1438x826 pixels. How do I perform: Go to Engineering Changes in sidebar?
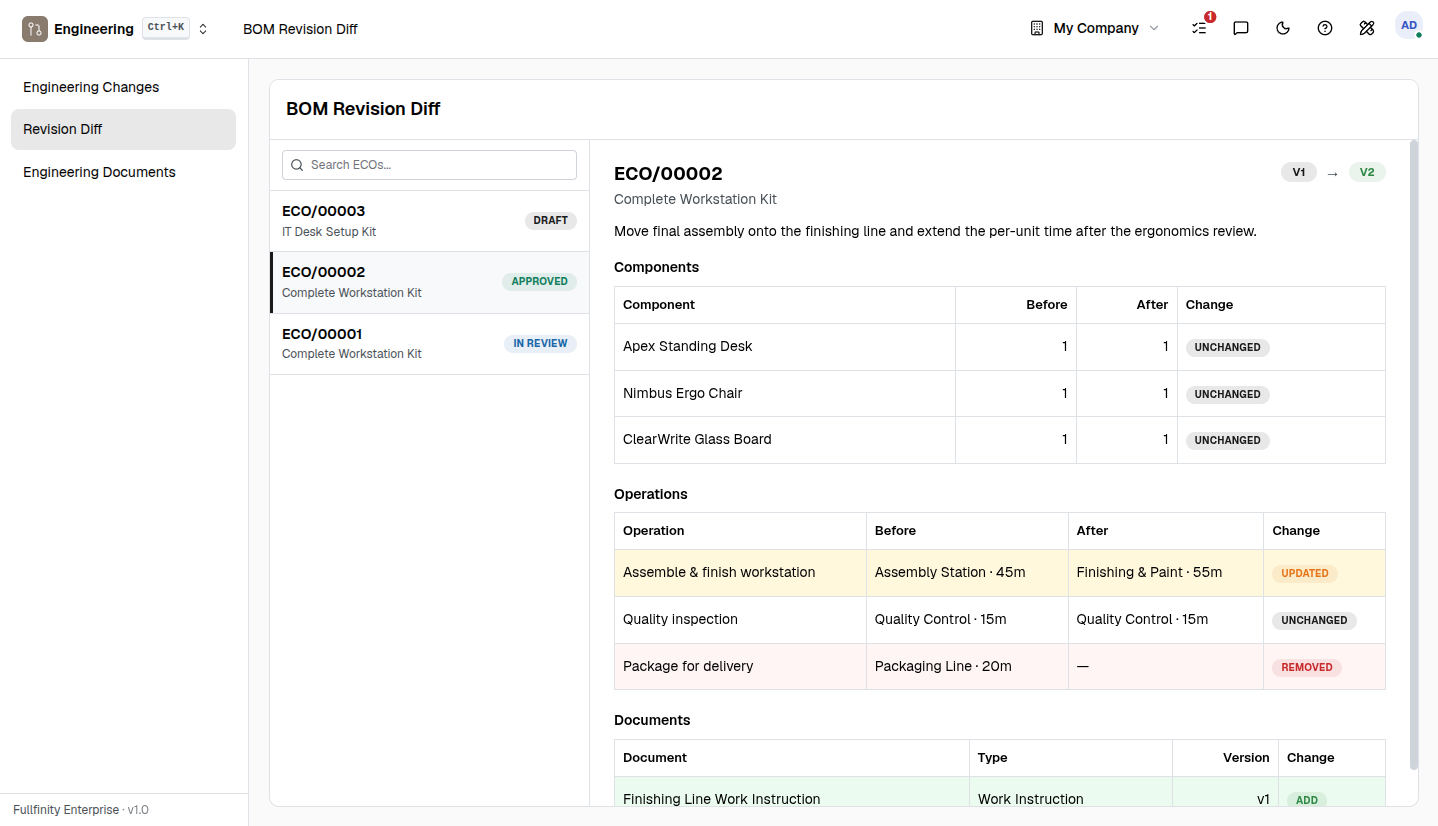click(123, 87)
